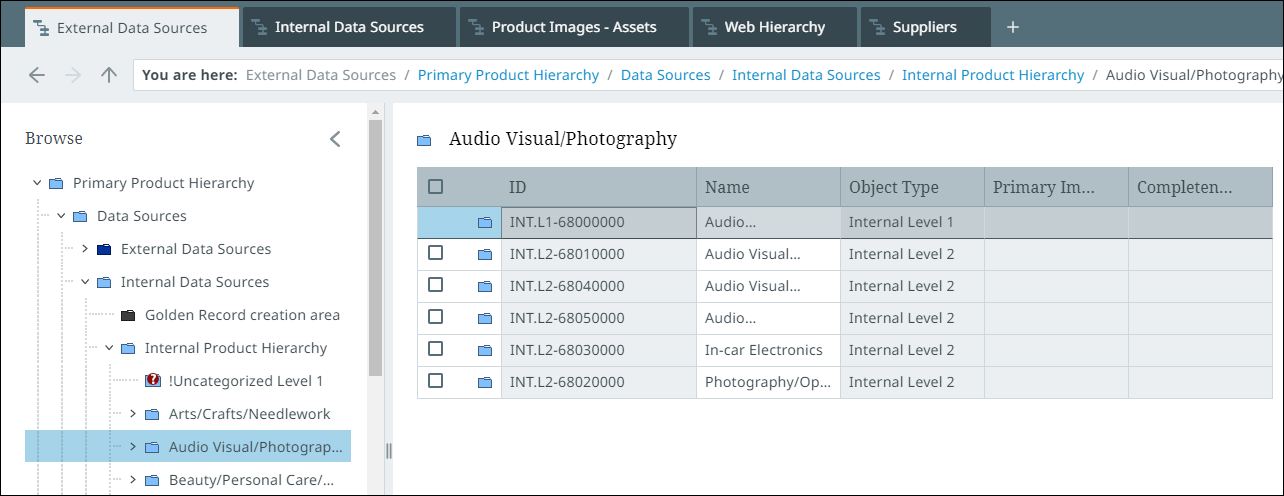The width and height of the screenshot is (1284, 496).
Task: Open the Suppliers tab
Action: click(x=924, y=27)
